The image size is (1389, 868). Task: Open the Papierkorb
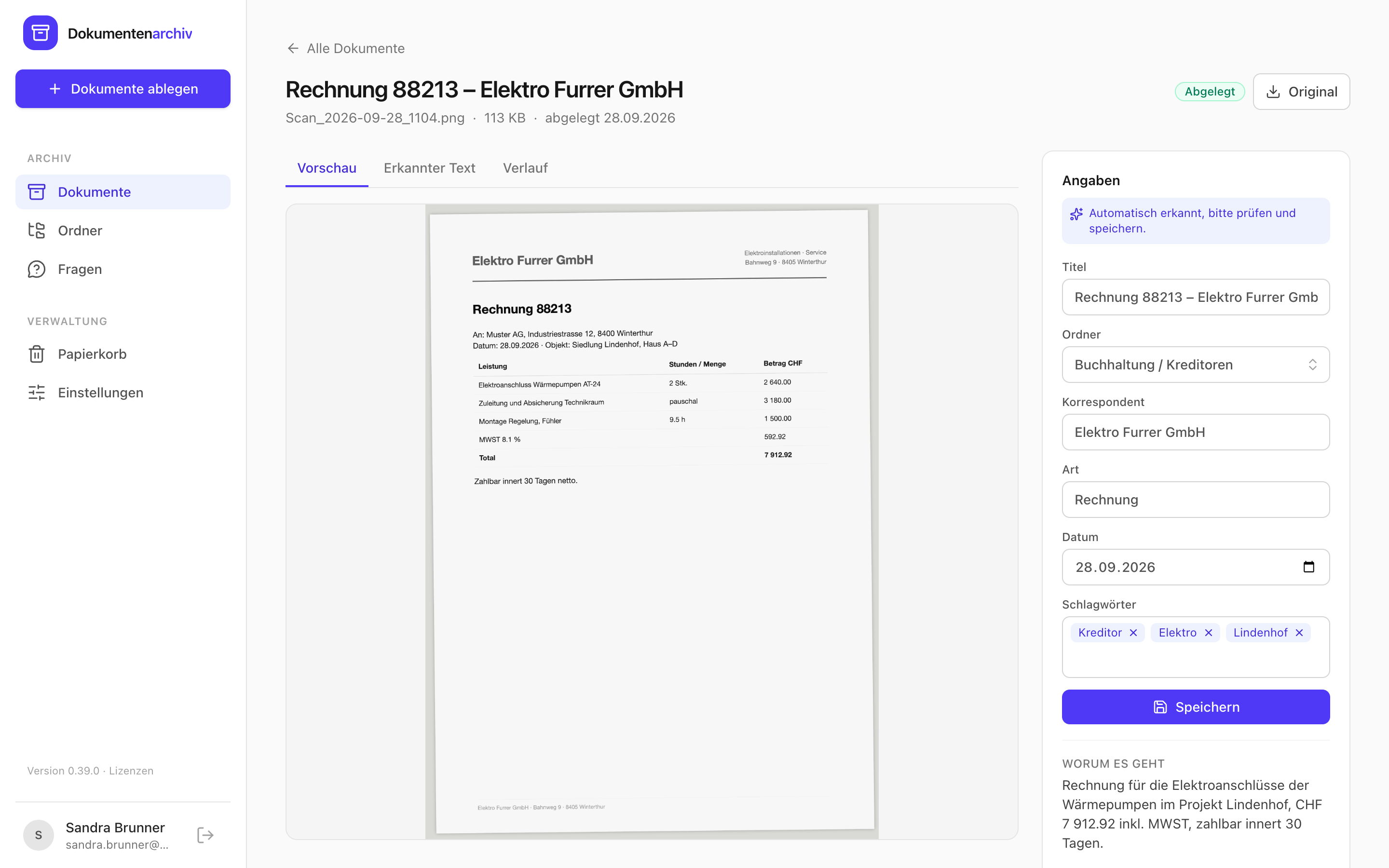123,353
